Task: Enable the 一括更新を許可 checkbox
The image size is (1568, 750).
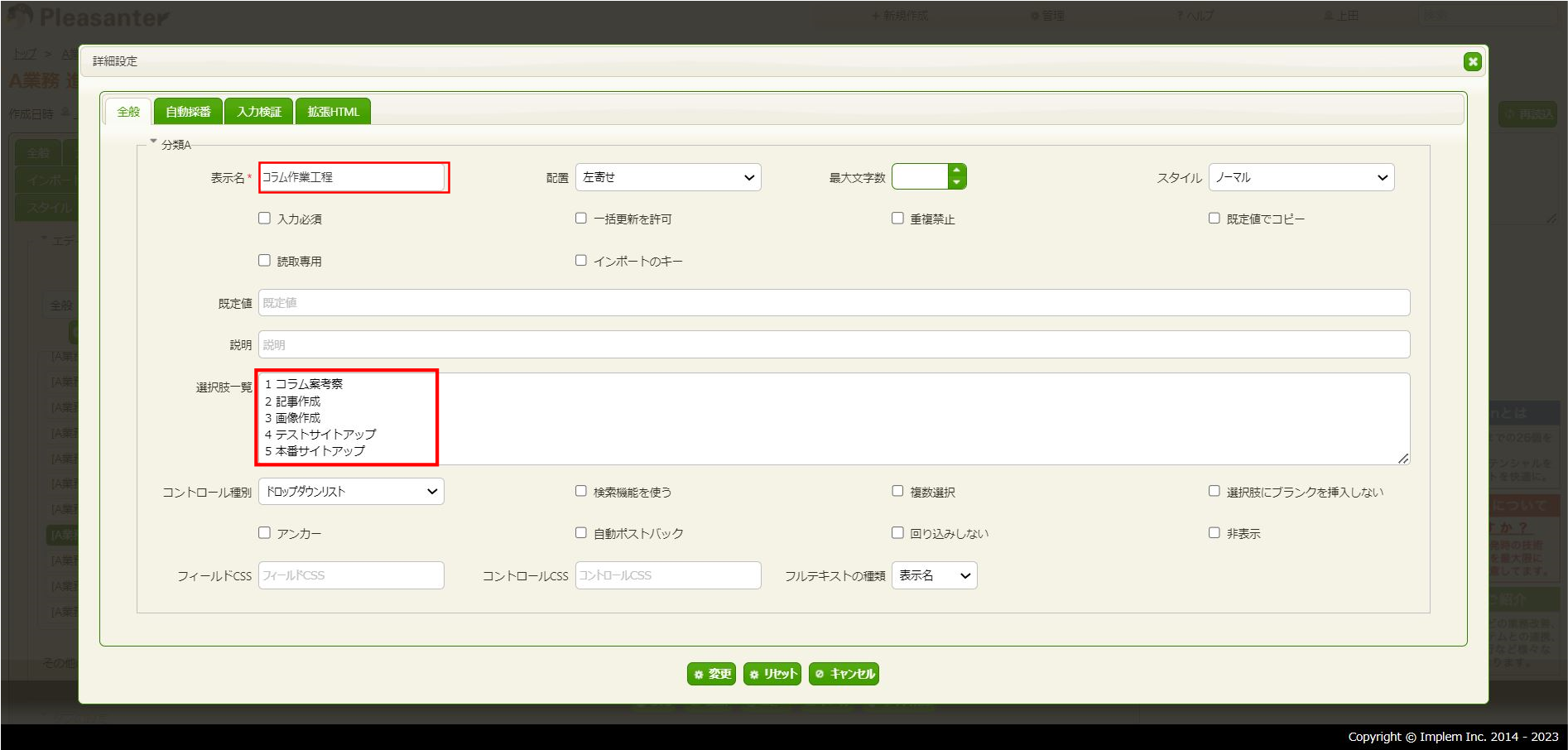Action: (x=581, y=219)
